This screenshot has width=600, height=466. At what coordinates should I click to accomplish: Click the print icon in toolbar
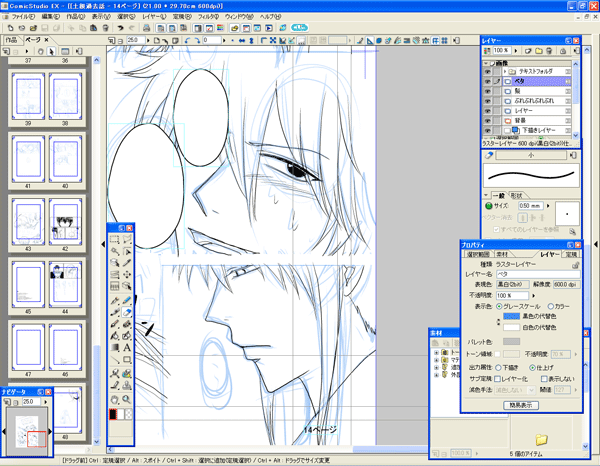[x=146, y=28]
